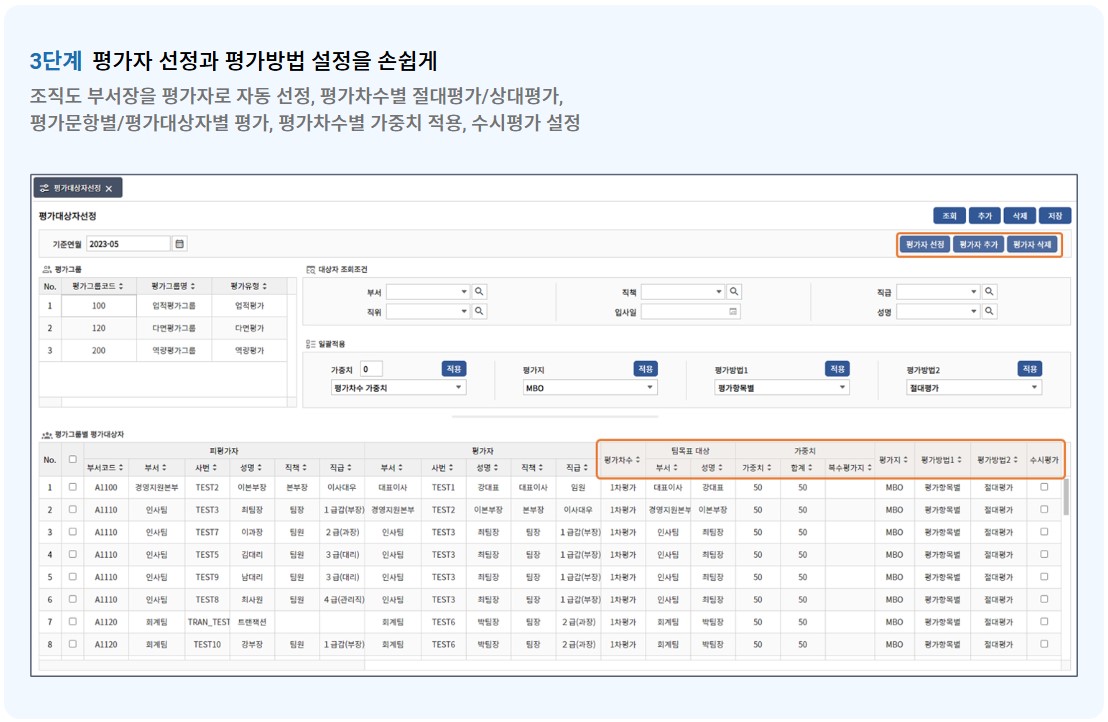Screen dimensions: 1108x722
Task: Open the 절대평가 dropdown under 평가방법2
Action: [x=974, y=388]
